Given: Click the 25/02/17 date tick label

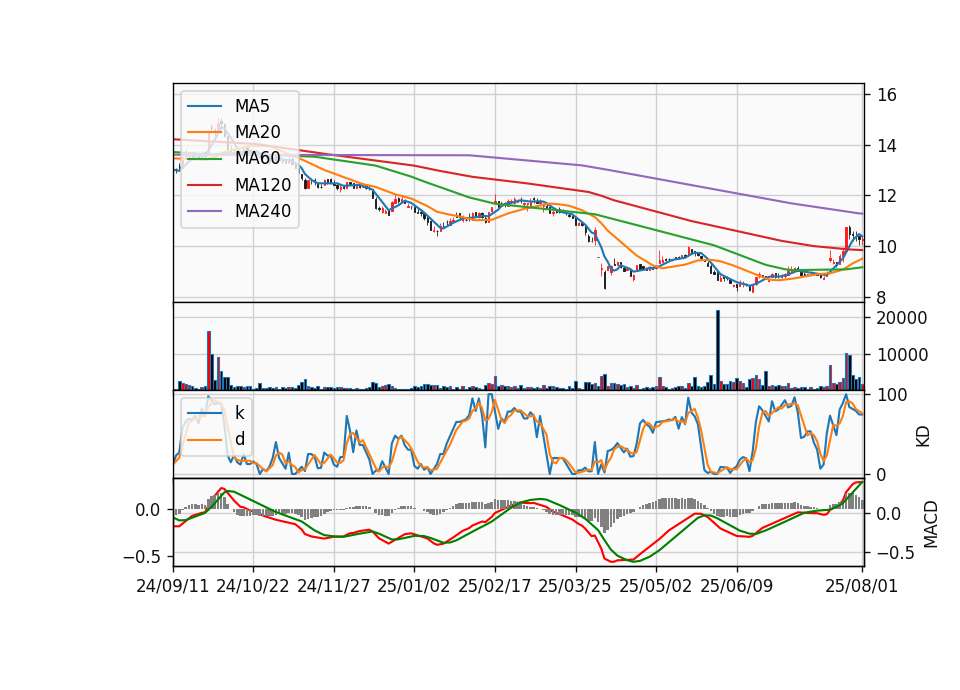Looking at the screenshot, I should tap(495, 586).
